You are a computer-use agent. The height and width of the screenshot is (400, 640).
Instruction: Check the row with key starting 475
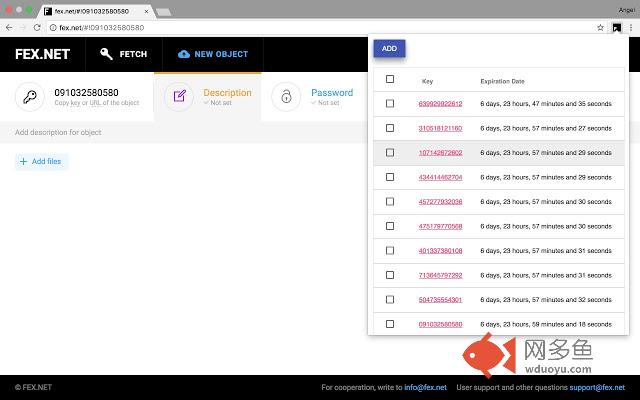390,226
